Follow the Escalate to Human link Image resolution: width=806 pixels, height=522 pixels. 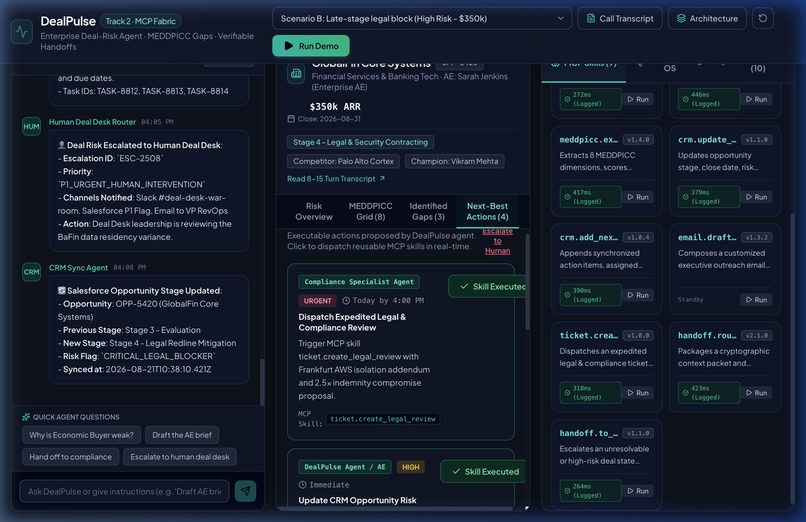(497, 241)
